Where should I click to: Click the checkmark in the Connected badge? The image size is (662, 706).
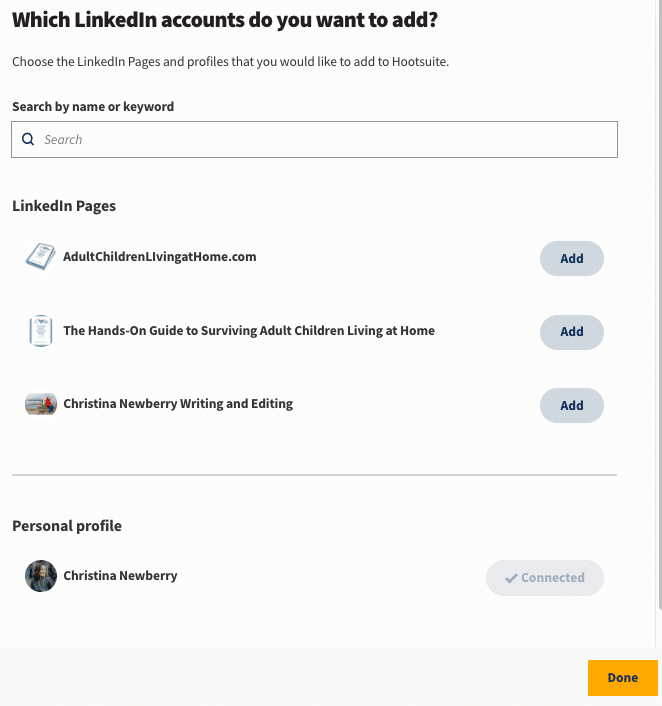pyautogui.click(x=511, y=578)
